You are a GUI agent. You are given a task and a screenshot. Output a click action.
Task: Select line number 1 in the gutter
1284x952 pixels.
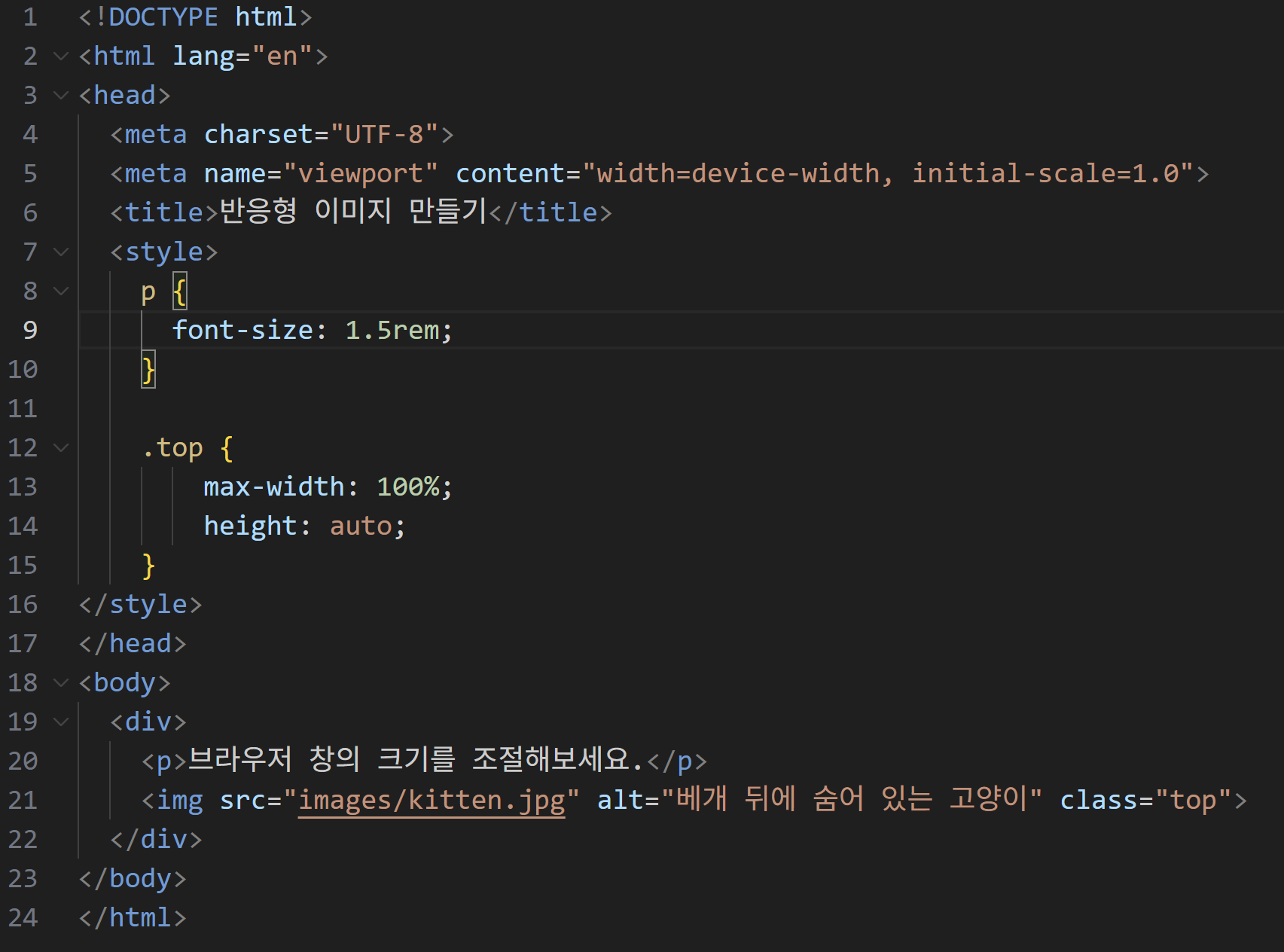(30, 17)
